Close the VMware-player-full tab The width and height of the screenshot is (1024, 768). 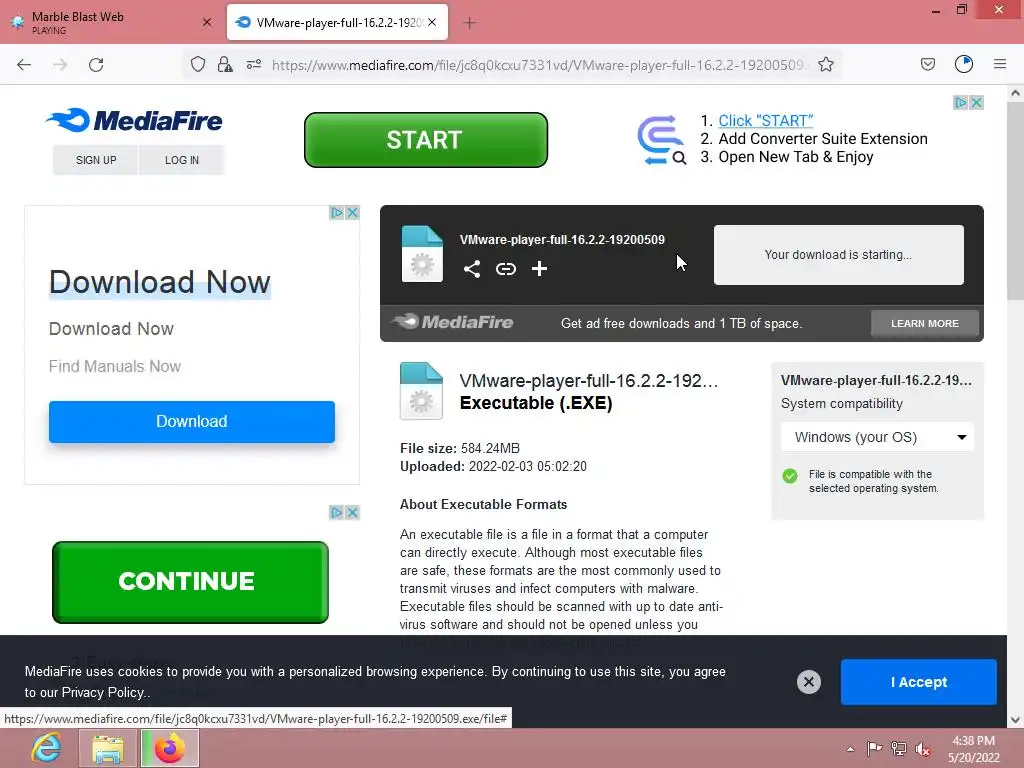[432, 22]
